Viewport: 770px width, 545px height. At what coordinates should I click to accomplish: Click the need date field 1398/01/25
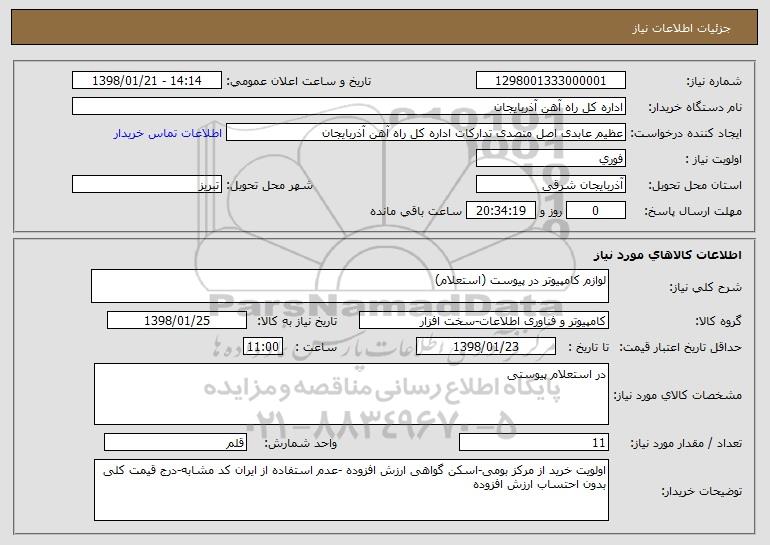click(177, 321)
